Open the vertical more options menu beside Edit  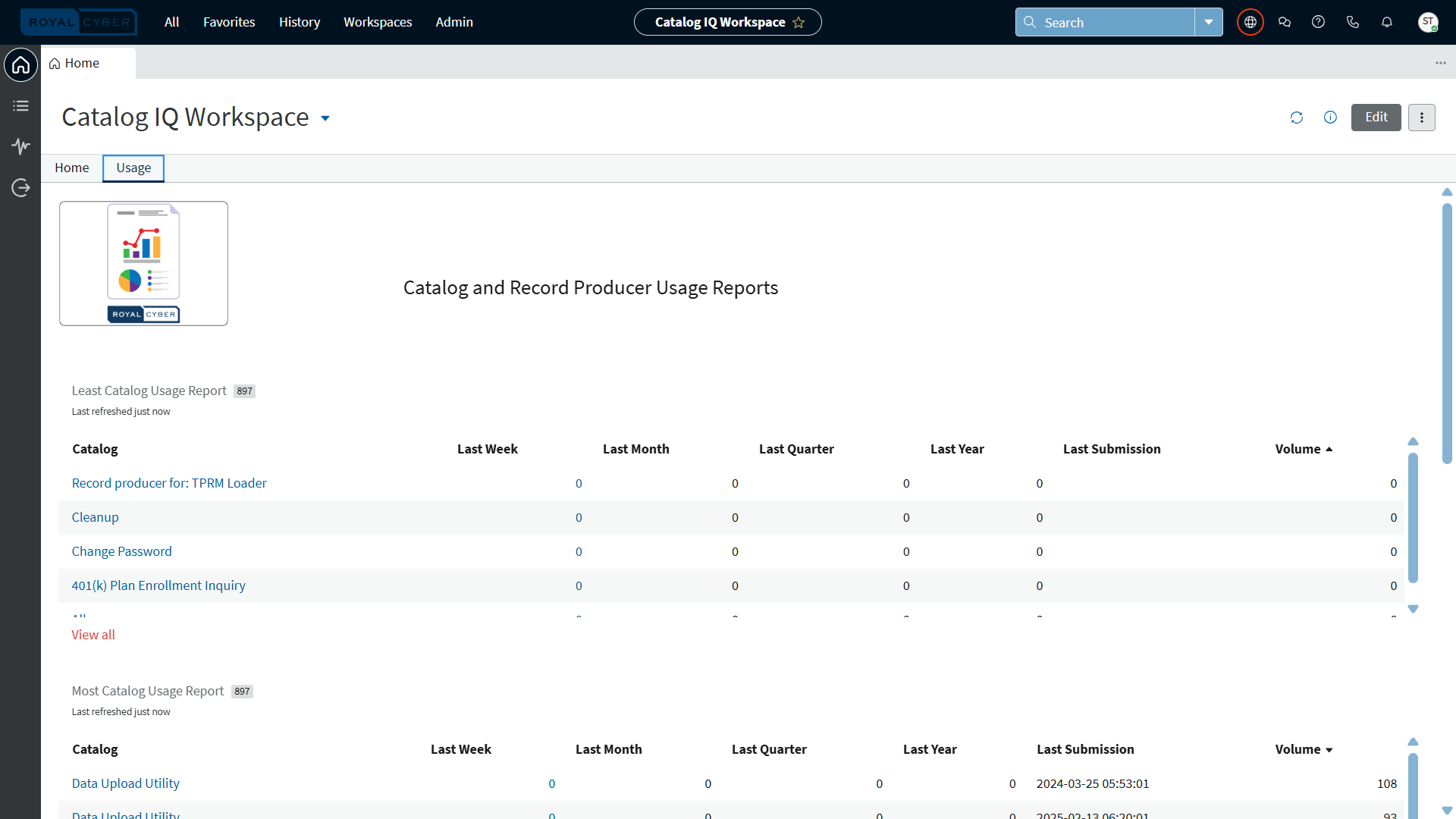1421,118
